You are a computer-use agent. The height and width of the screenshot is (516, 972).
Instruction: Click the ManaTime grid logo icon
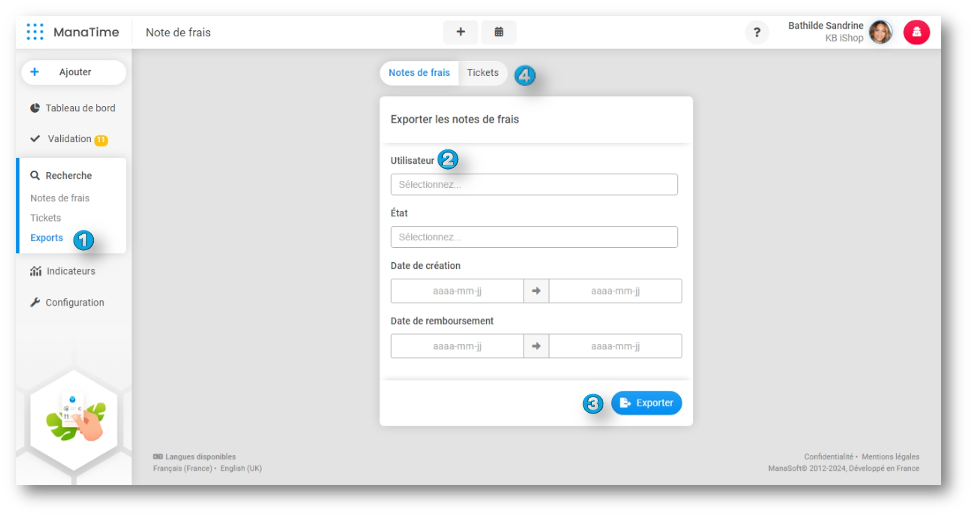coord(35,32)
